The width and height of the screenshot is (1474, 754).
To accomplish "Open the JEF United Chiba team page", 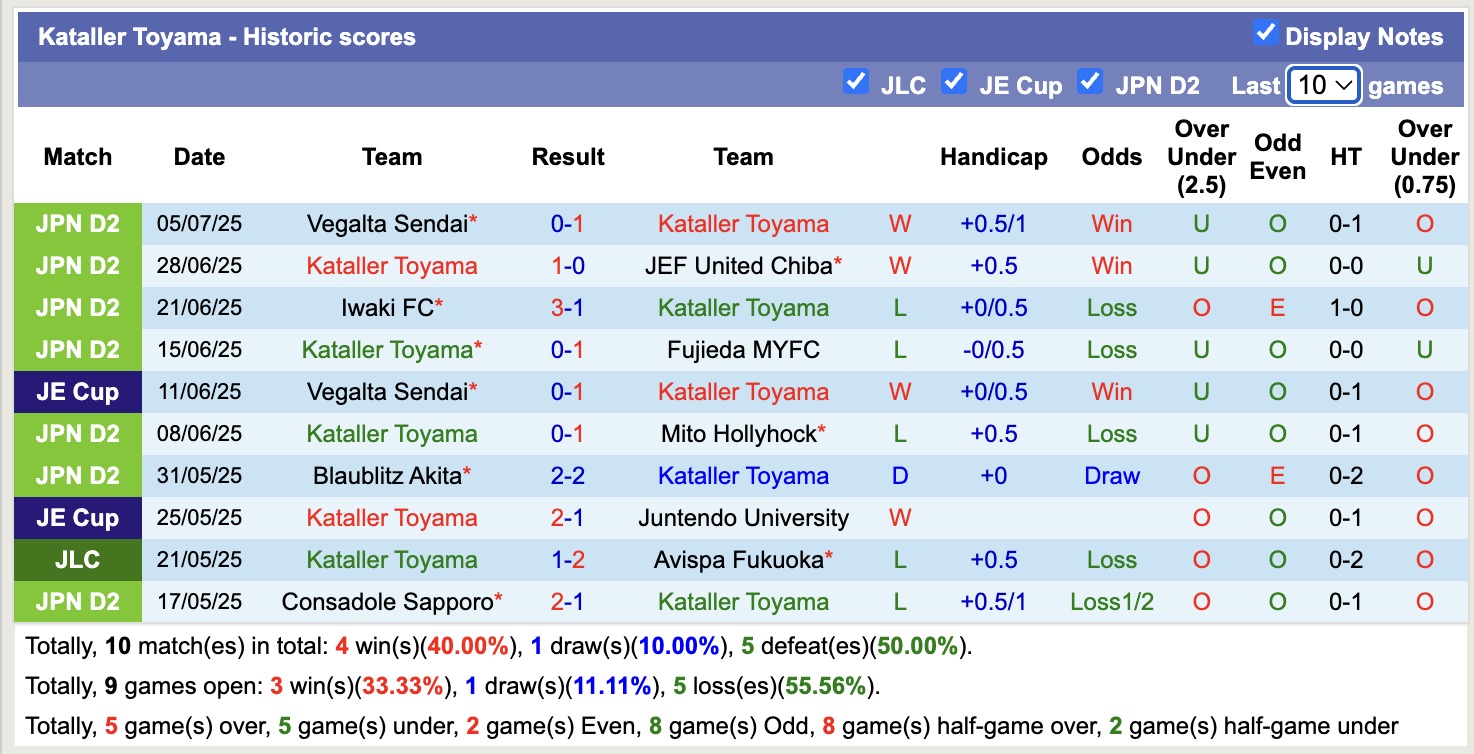I will click(737, 266).
